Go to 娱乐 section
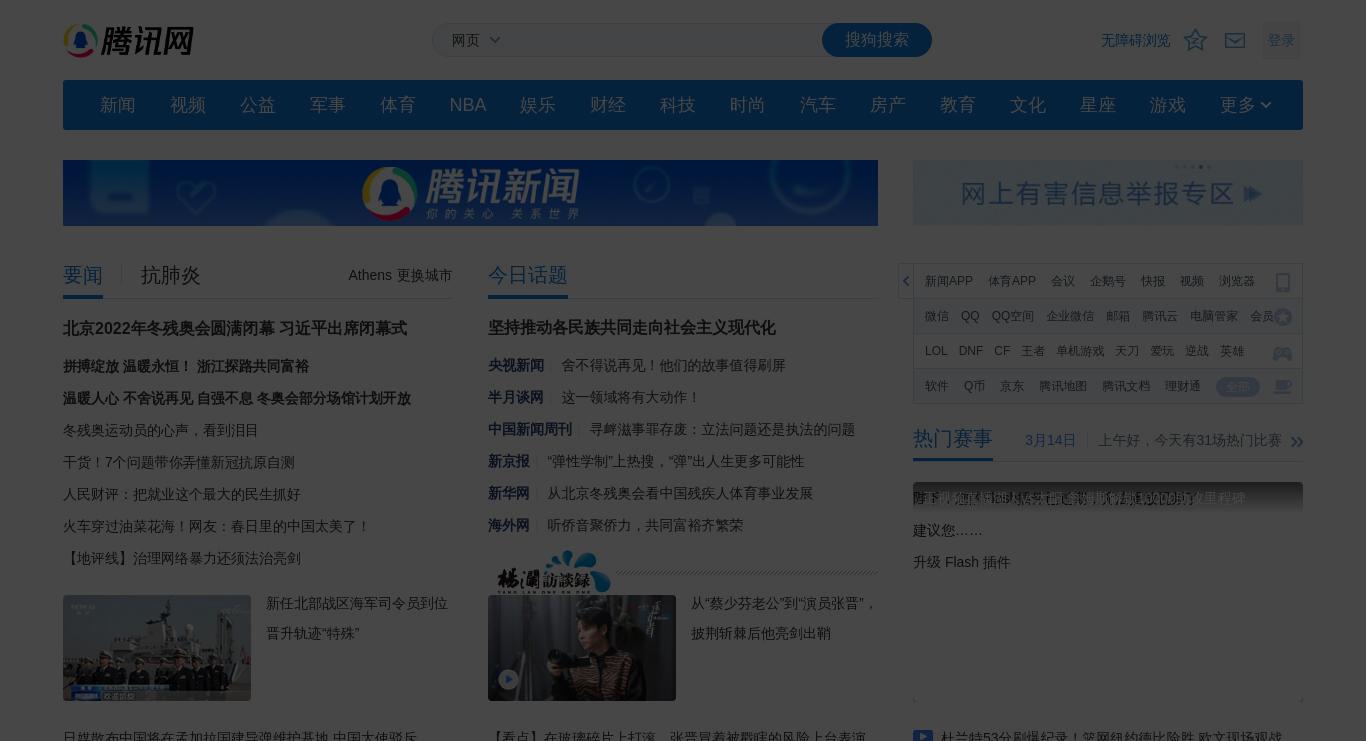1366x741 pixels. tap(538, 105)
